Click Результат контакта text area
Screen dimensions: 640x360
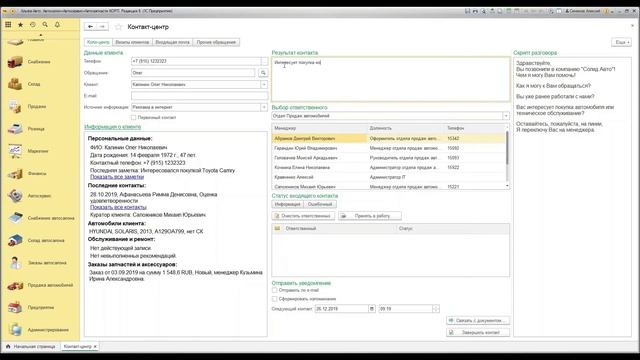[391, 79]
